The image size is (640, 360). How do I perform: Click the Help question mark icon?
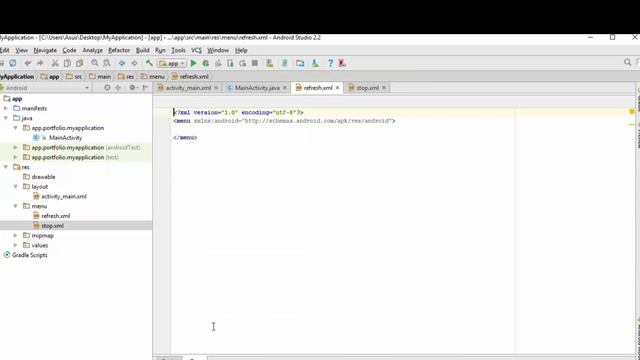point(330,63)
